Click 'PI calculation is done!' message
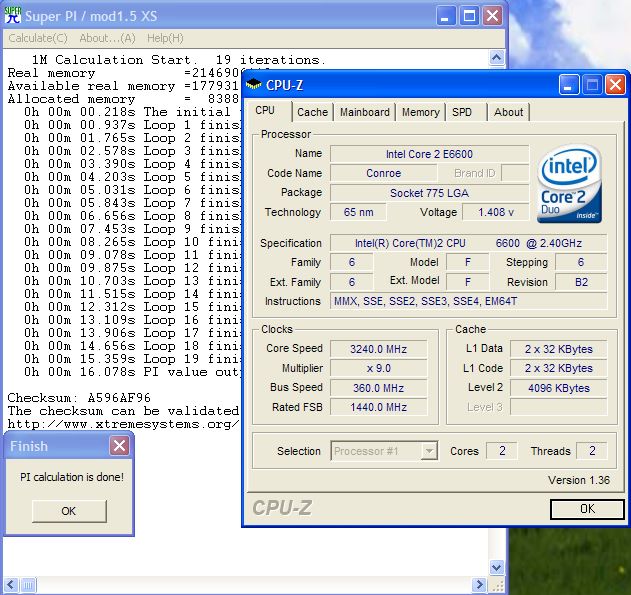This screenshot has height=595, width=631. [72, 477]
